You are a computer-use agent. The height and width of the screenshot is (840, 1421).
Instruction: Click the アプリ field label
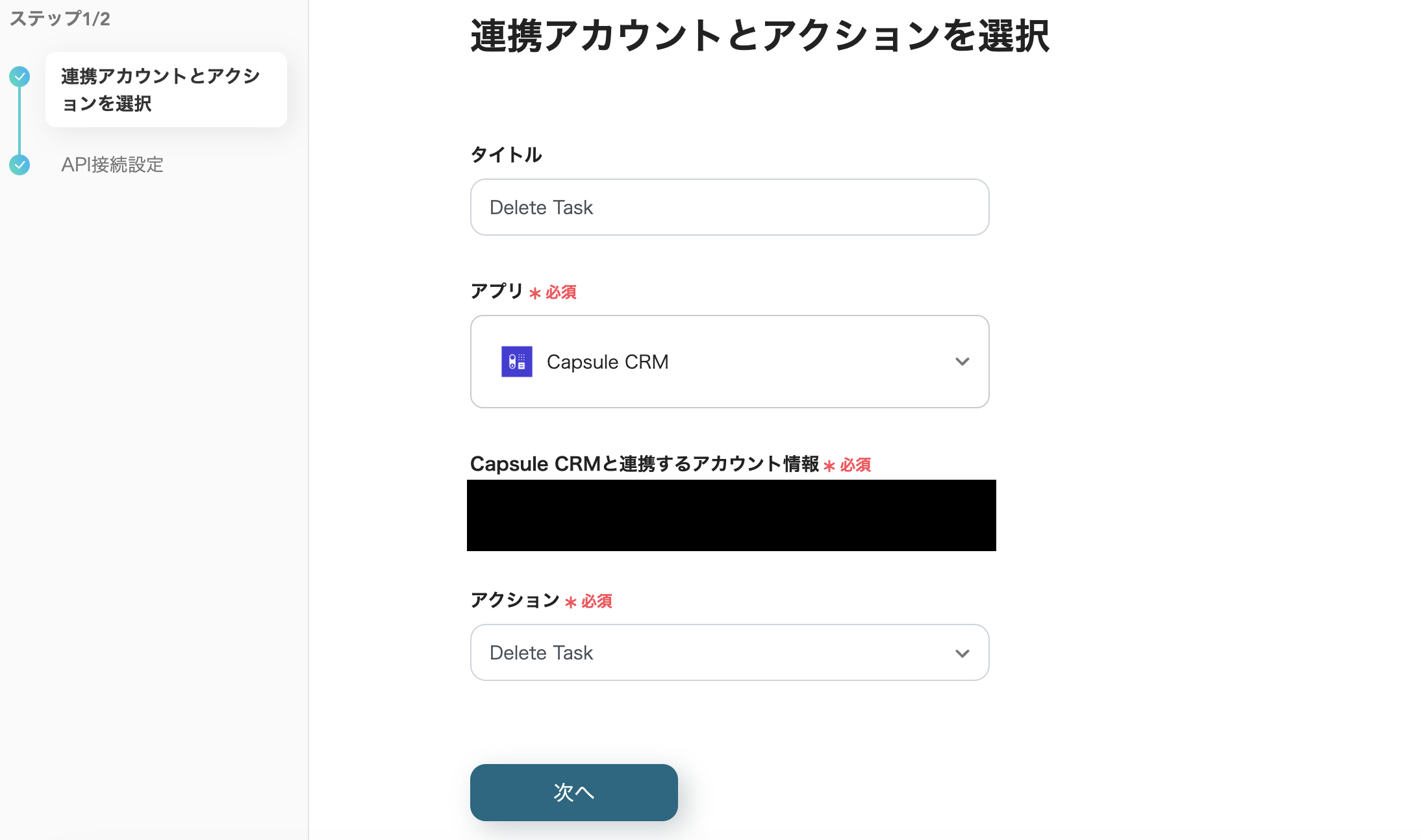497,291
